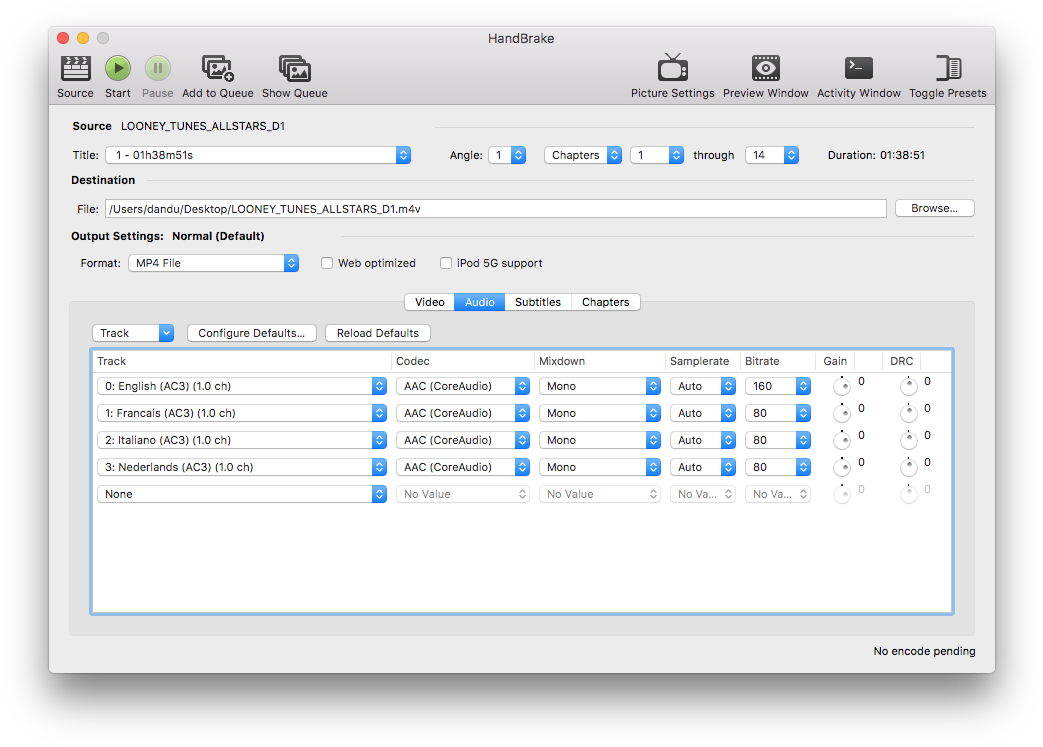The width and height of the screenshot is (1043, 747).
Task: Enable iPod 5G support
Action: [446, 263]
